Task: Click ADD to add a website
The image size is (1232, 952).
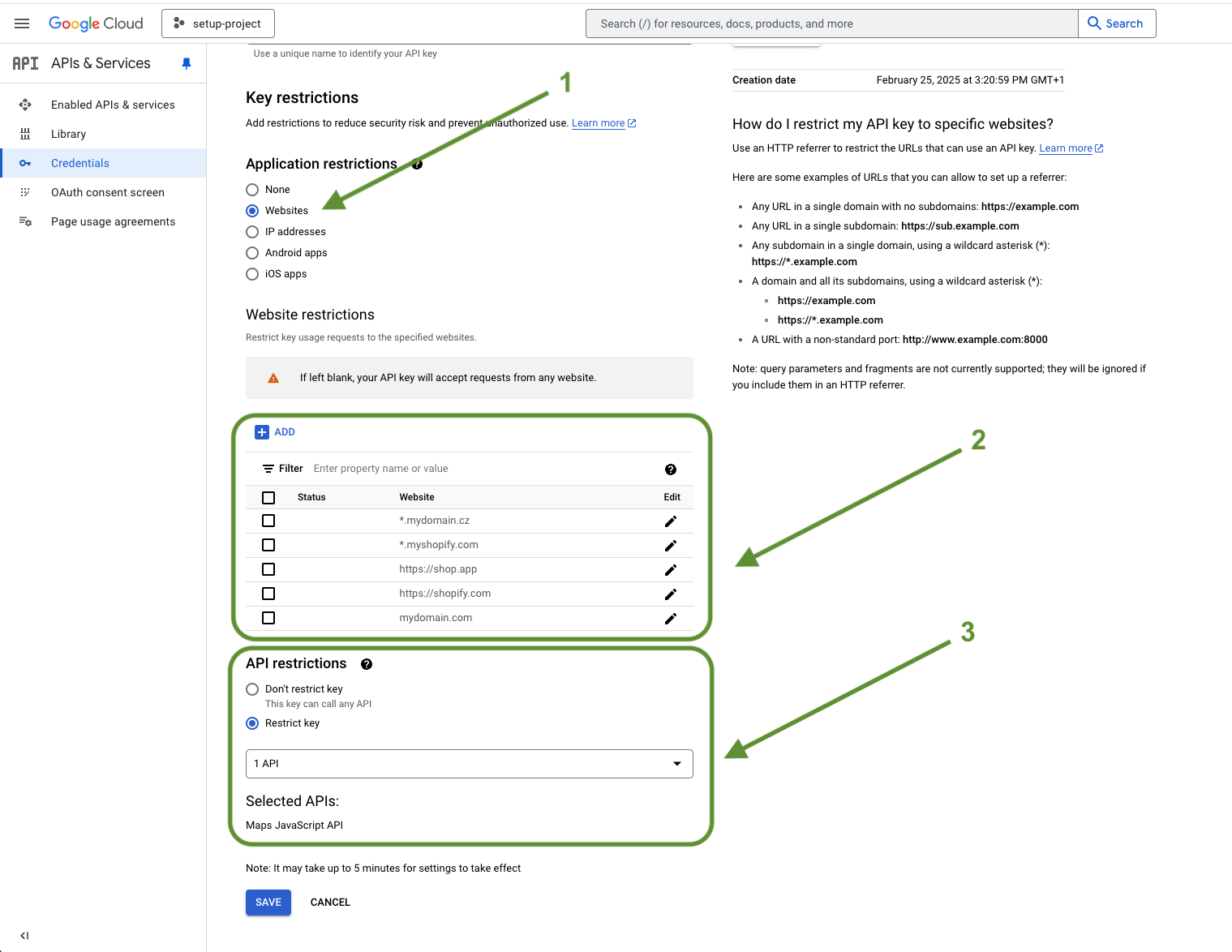Action: pyautogui.click(x=275, y=432)
